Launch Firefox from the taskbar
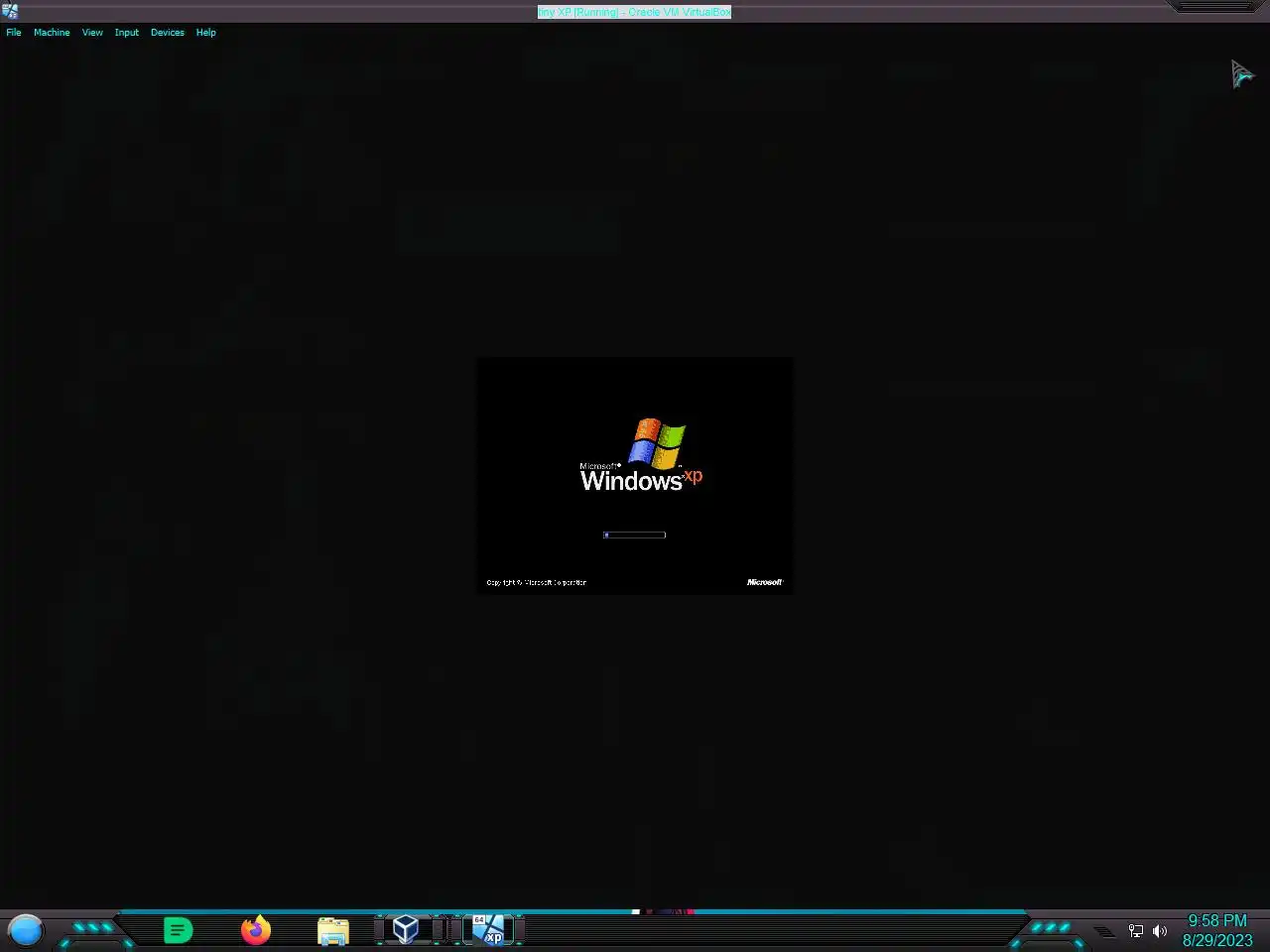Image resolution: width=1270 pixels, height=952 pixels. click(x=256, y=930)
